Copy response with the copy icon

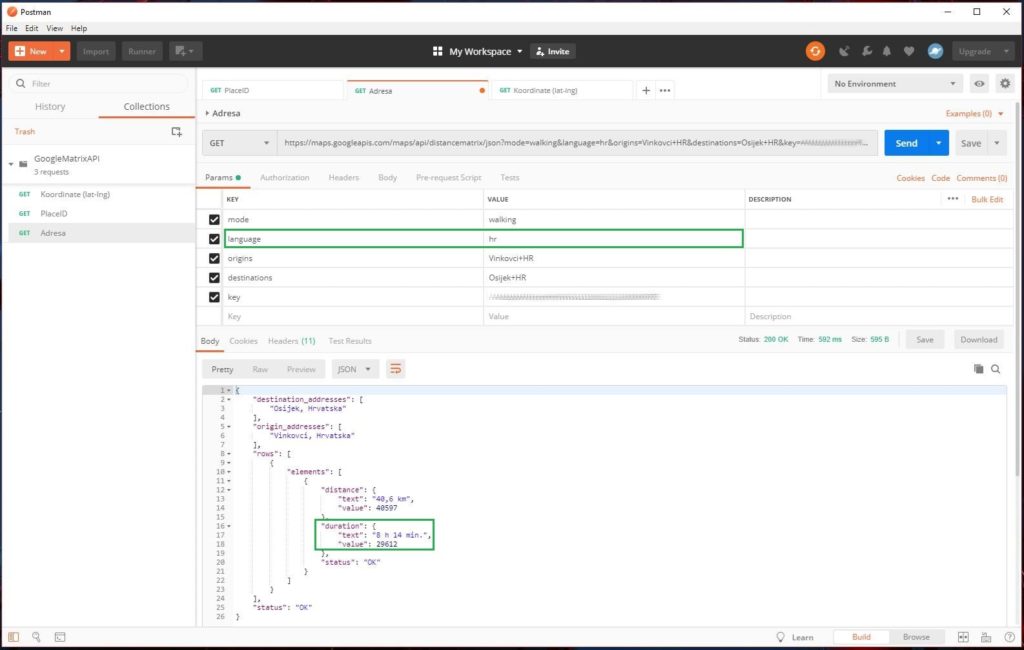point(978,369)
